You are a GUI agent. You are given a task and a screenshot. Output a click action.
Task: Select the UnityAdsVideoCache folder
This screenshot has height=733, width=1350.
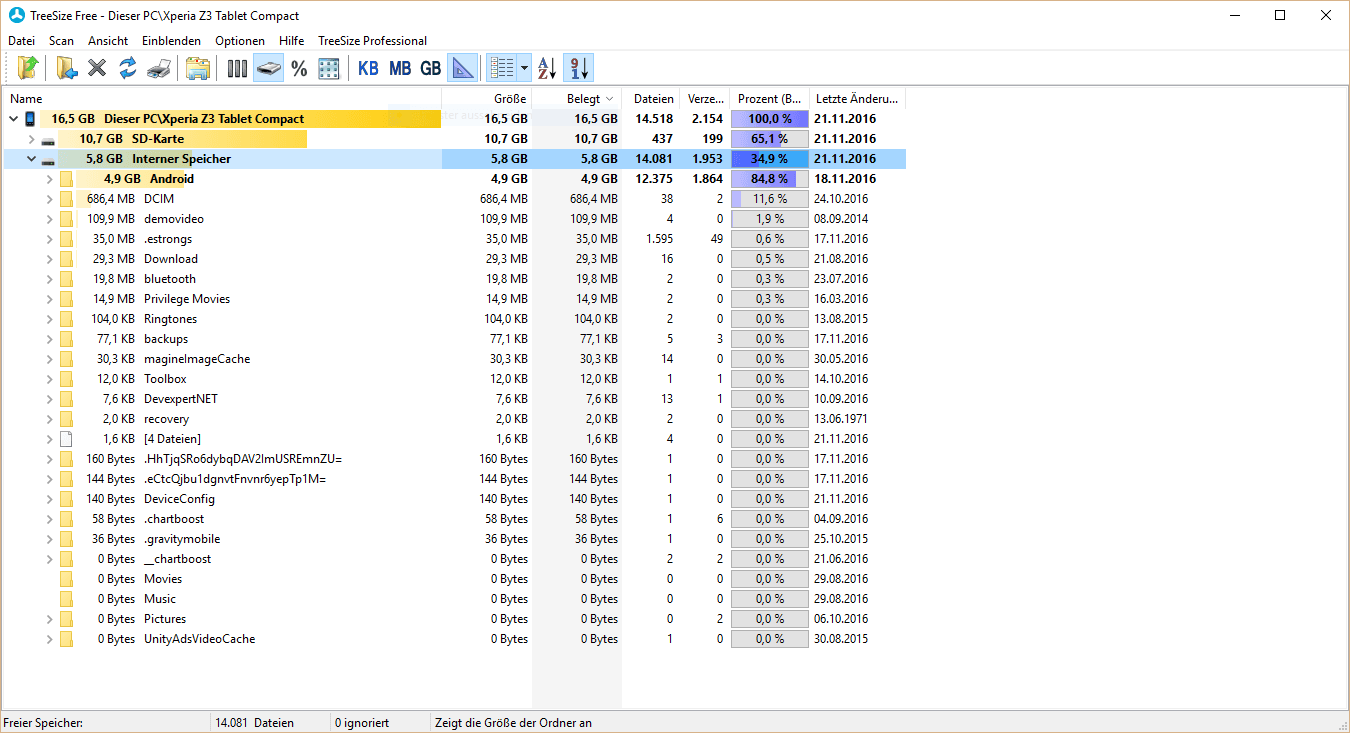199,639
